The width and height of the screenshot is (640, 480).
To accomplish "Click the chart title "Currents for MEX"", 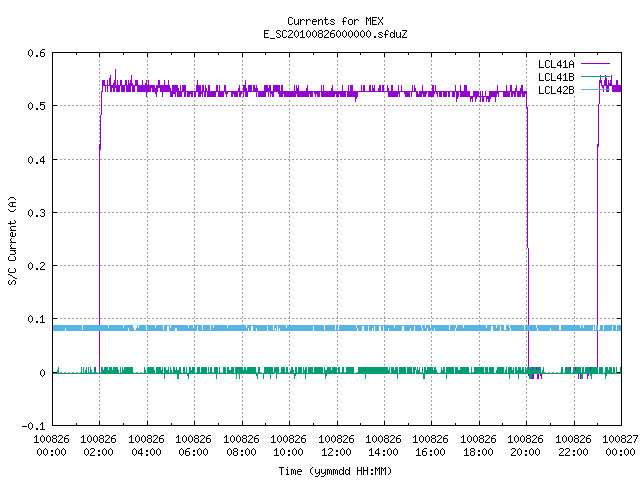I will click(x=335, y=21).
